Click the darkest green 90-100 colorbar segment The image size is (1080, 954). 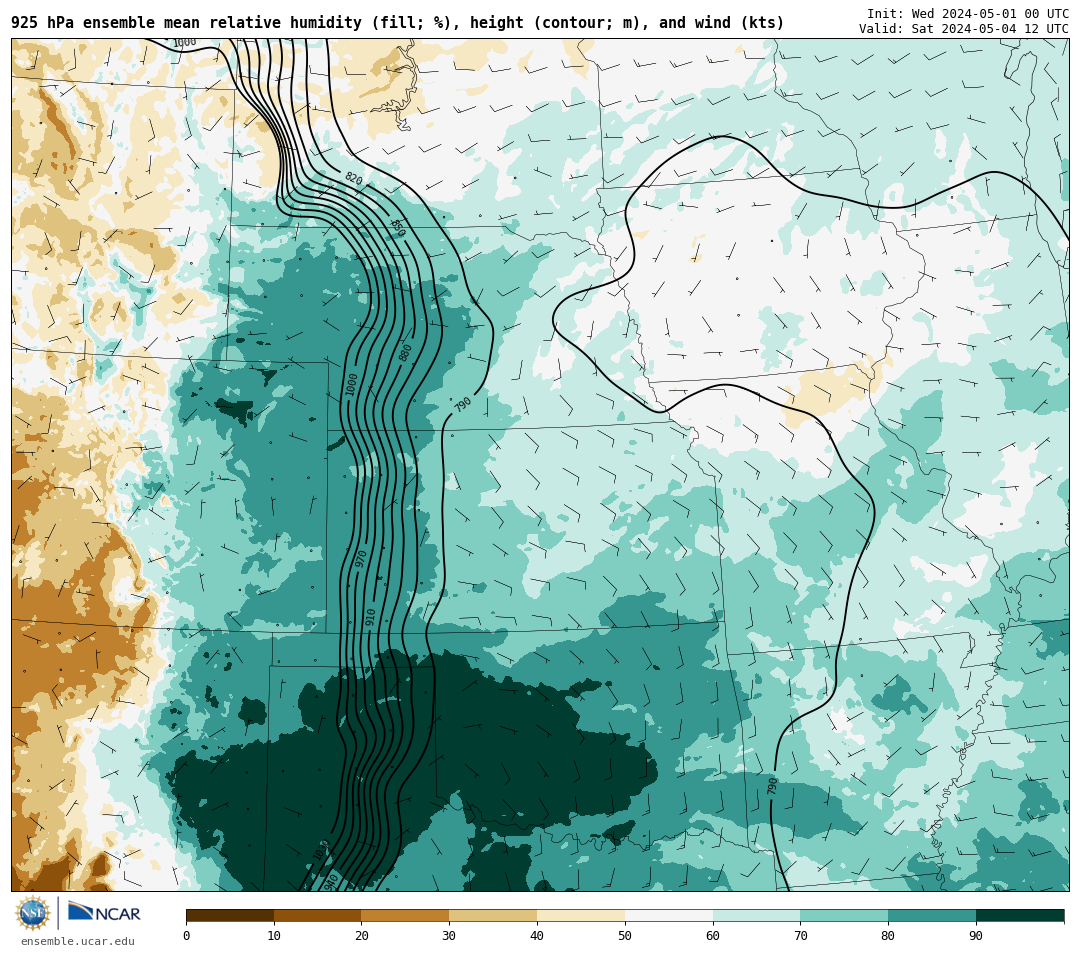click(1020, 915)
